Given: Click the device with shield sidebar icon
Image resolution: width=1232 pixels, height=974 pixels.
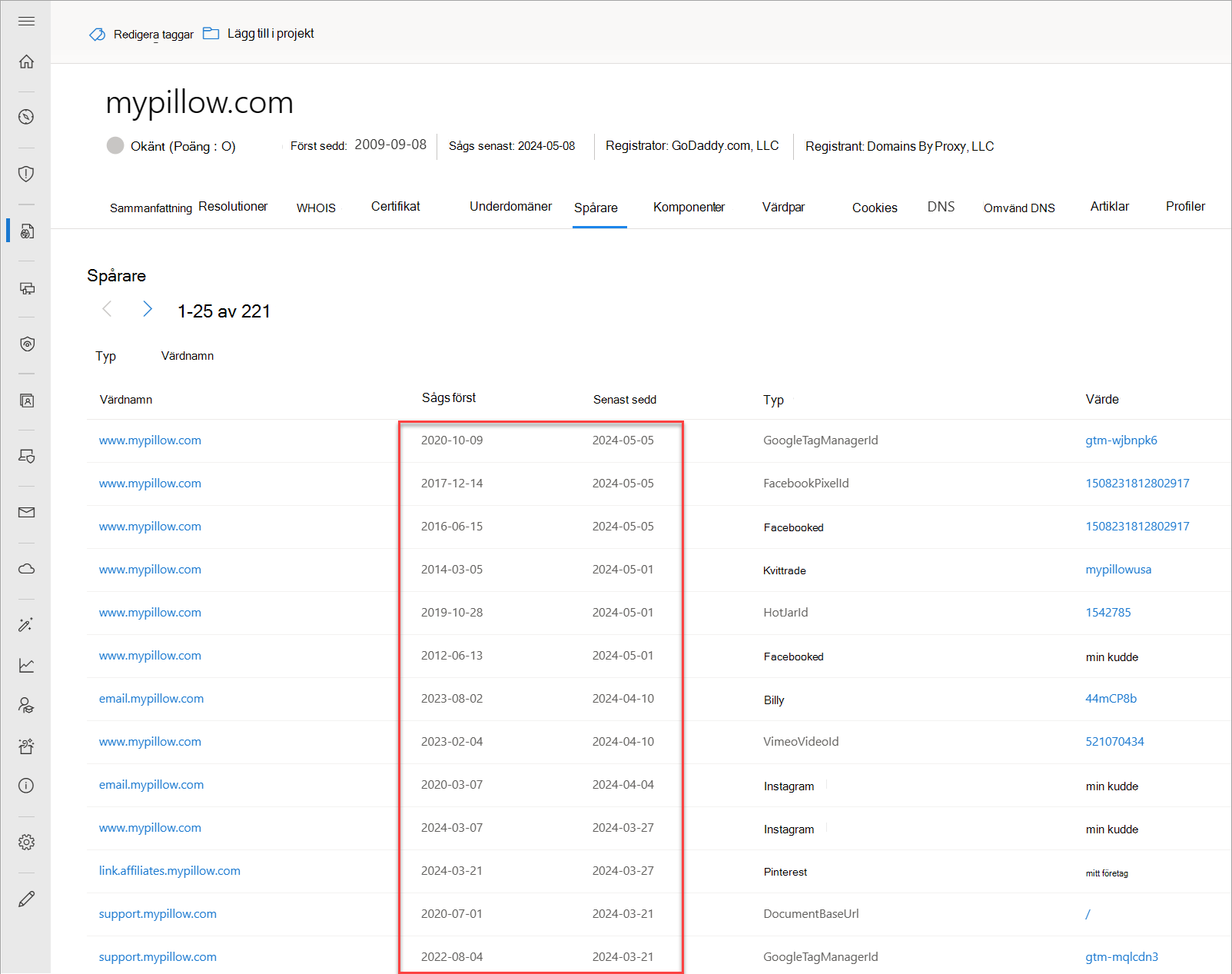Looking at the screenshot, I should 26,457.
